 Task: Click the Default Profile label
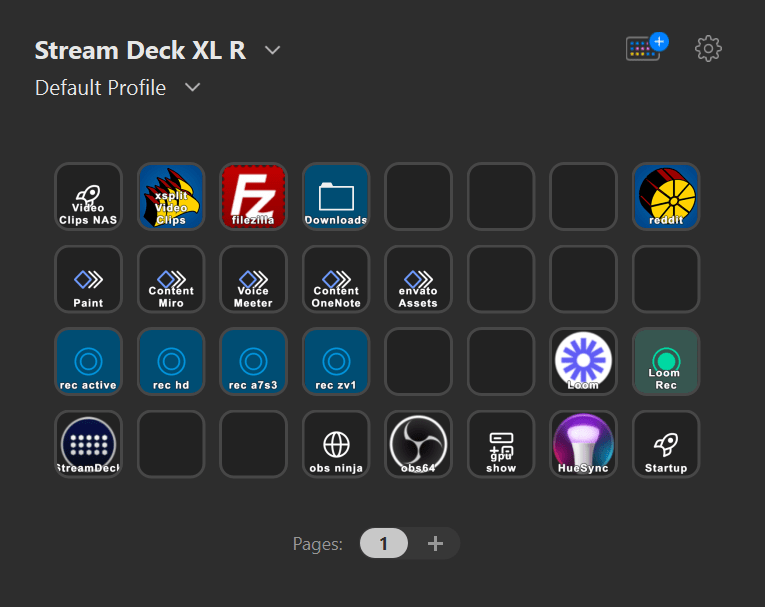(x=101, y=88)
